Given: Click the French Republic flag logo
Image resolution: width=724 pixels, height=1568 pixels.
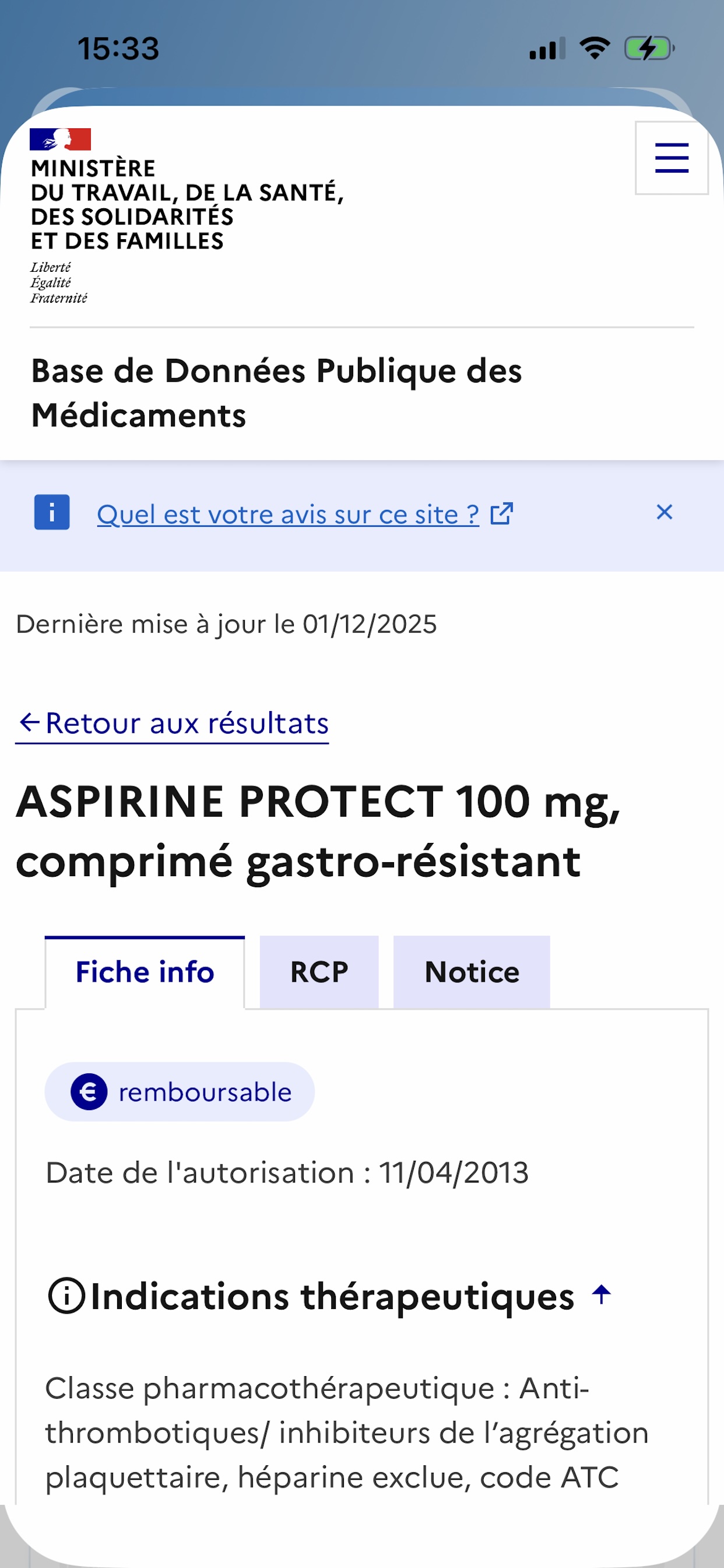Looking at the screenshot, I should tap(60, 139).
